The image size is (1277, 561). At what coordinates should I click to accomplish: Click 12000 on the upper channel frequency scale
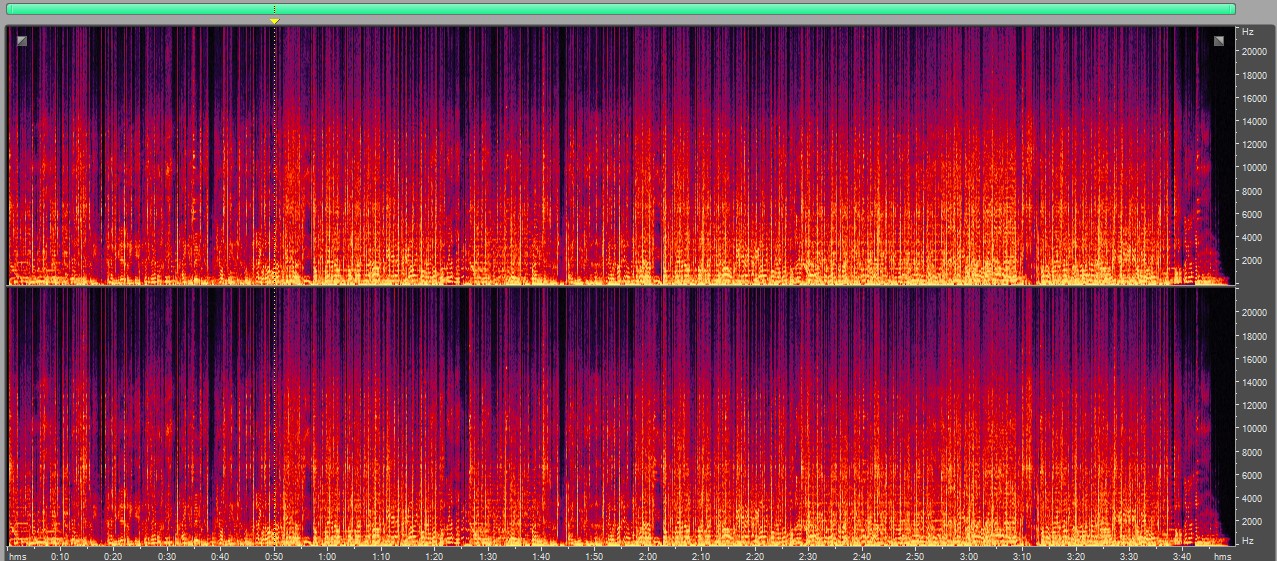tap(1255, 144)
